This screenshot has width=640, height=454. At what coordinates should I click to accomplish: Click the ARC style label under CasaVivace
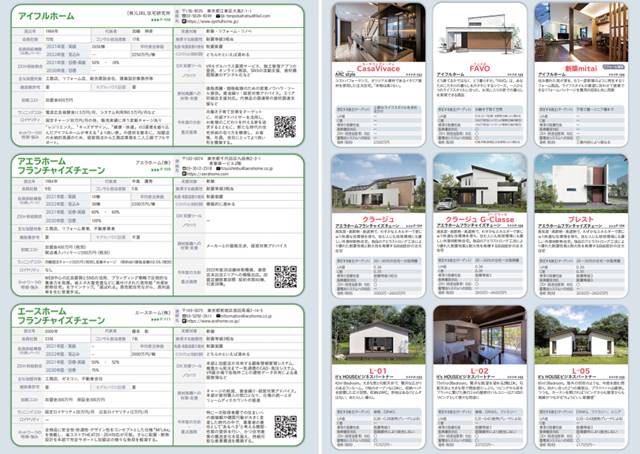pos(345,75)
